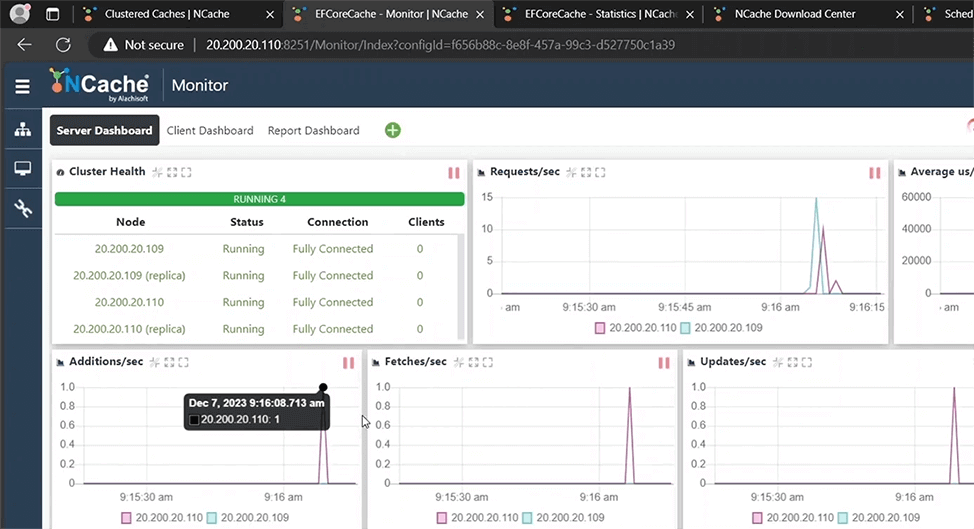Toggle 20.200.20.109 legend swatch in Fetches/sec
The height and width of the screenshot is (529, 974).
527,518
